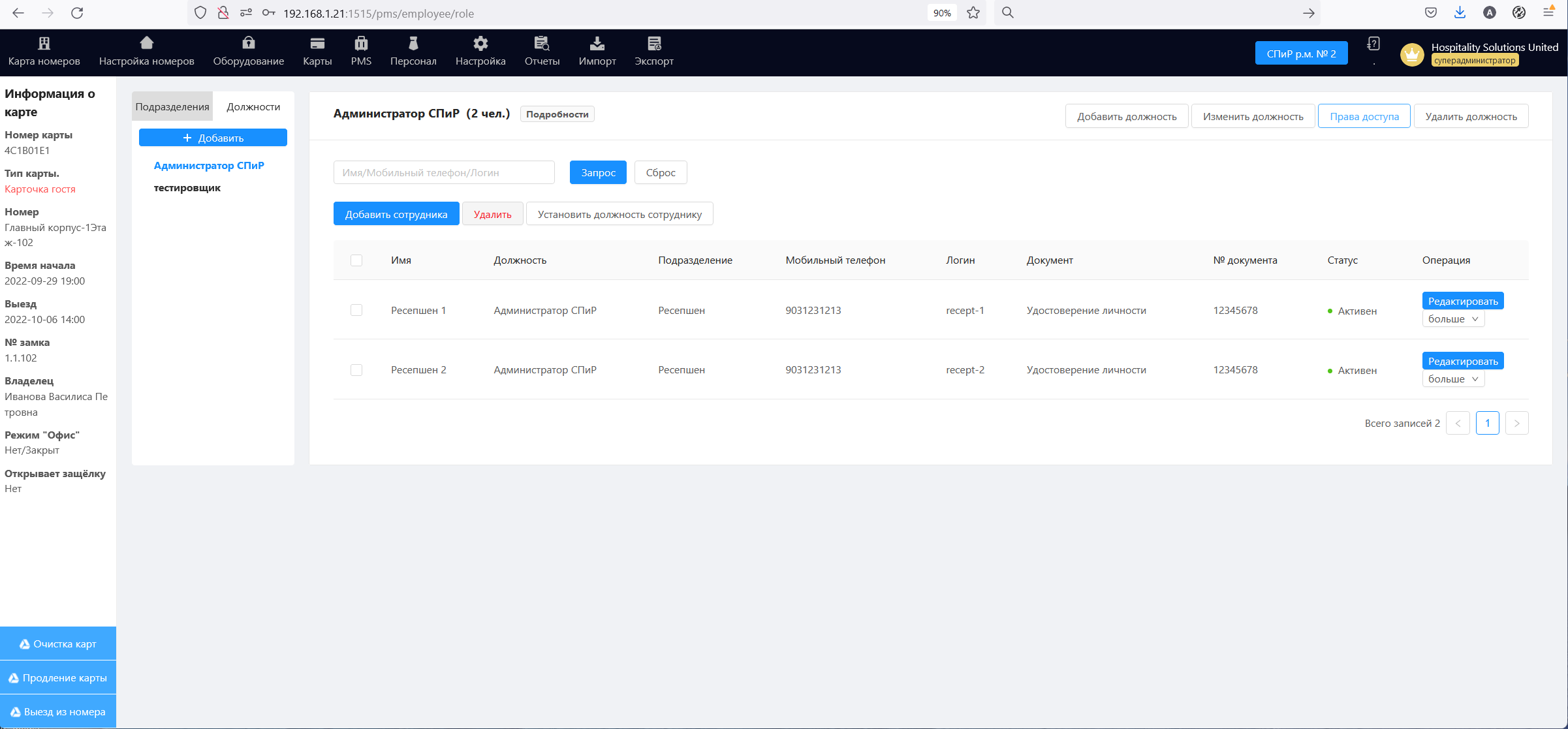1568x729 pixels.
Task: Switch to the Должности tab
Action: [x=253, y=107]
